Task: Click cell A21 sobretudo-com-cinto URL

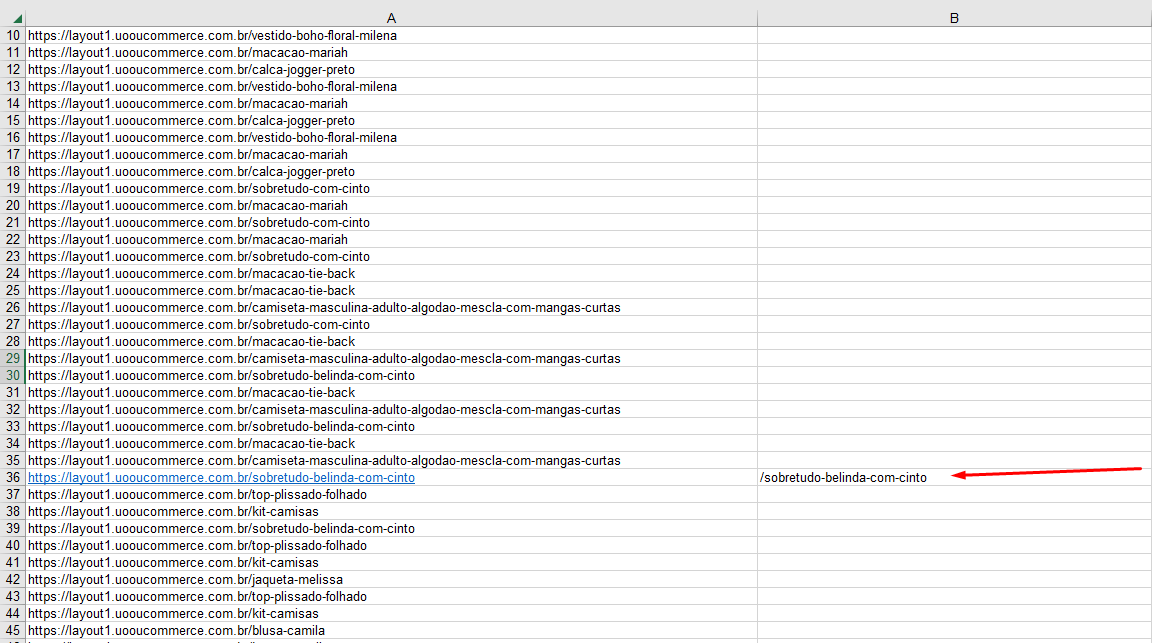Action: coord(391,223)
